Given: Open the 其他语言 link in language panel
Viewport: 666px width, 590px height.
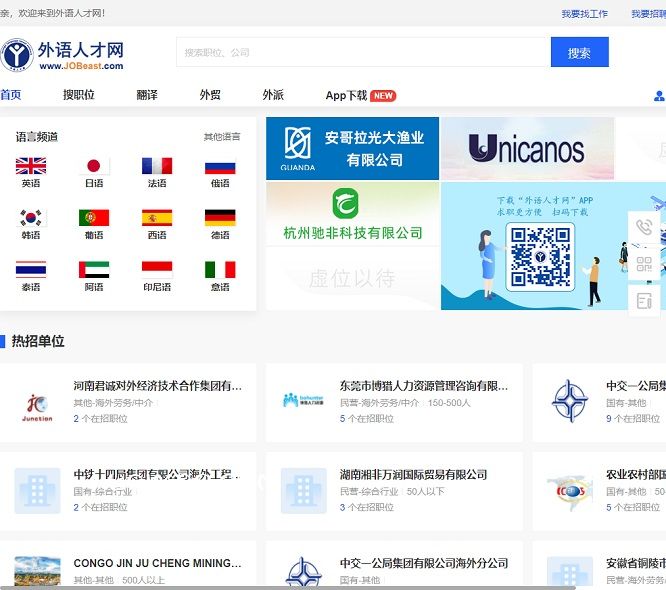Looking at the screenshot, I should coord(222,137).
